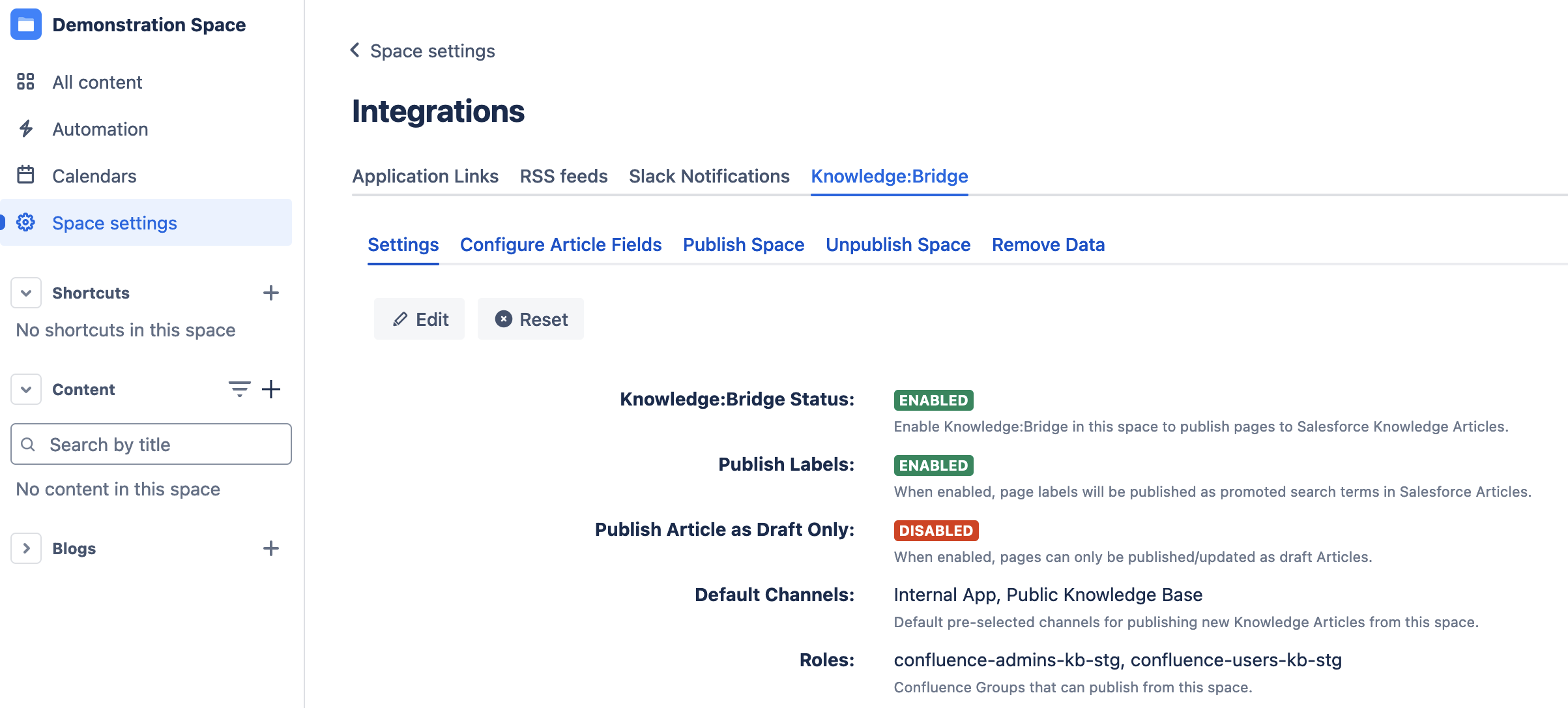Create new content with plus icon
Screen dimensions: 1568x708
270,389
